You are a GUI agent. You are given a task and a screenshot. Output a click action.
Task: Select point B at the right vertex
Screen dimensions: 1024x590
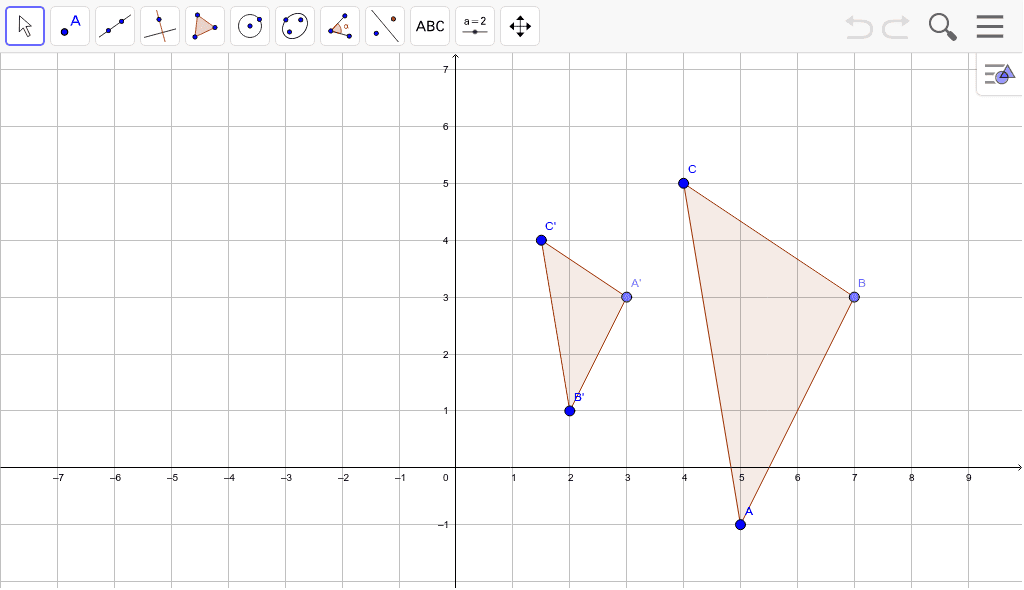(854, 297)
